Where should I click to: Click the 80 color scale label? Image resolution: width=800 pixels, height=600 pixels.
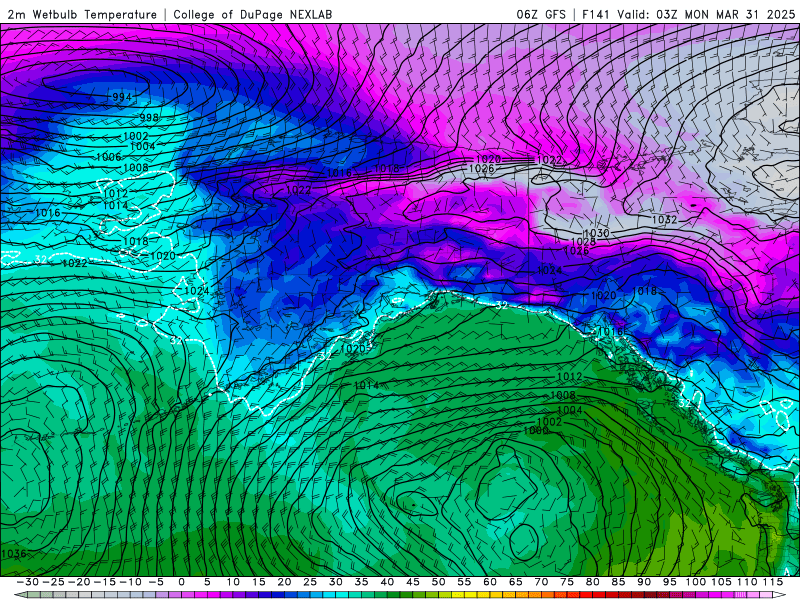coord(593,582)
